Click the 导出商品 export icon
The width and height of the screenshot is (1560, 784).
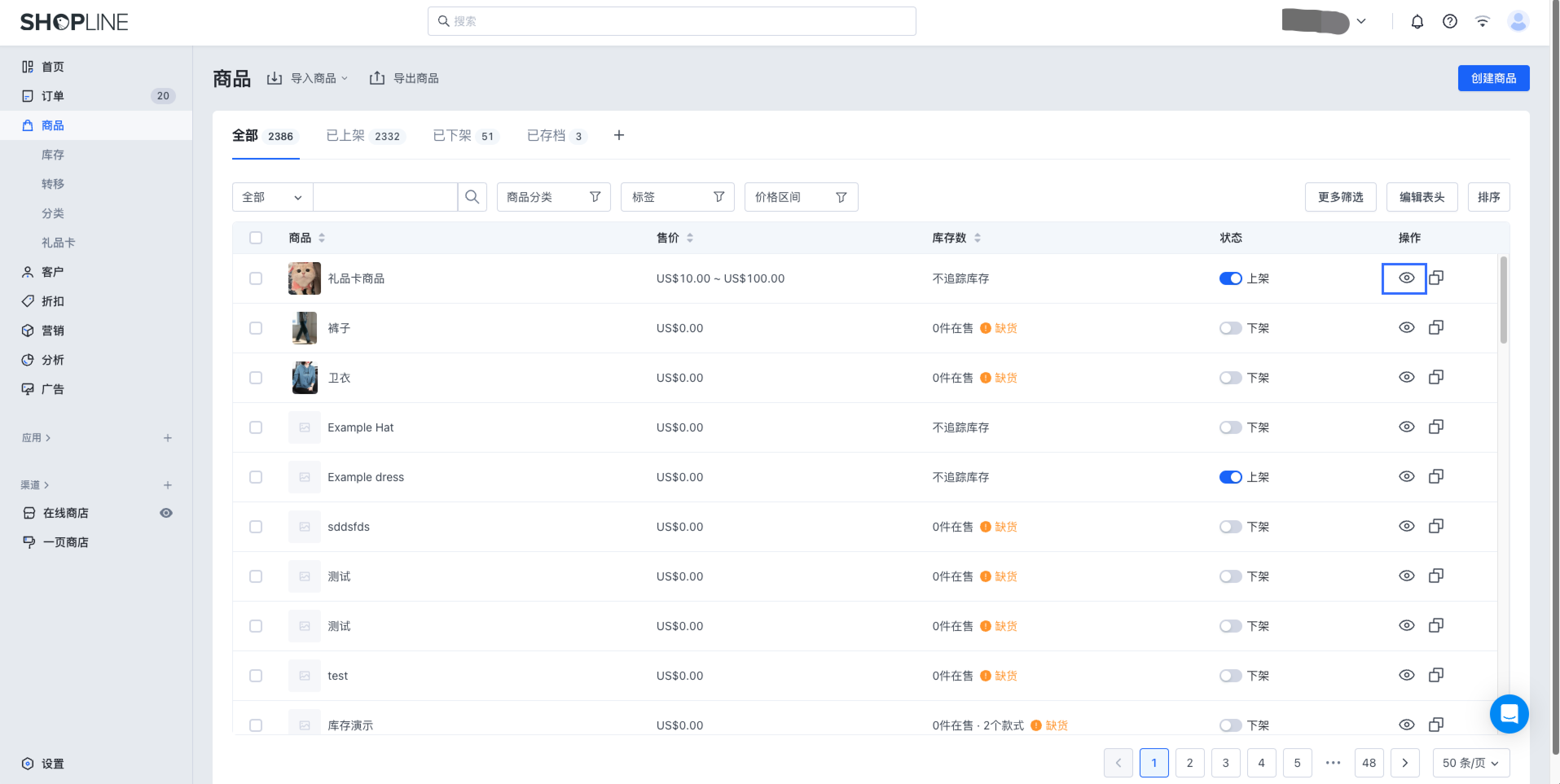click(x=377, y=78)
